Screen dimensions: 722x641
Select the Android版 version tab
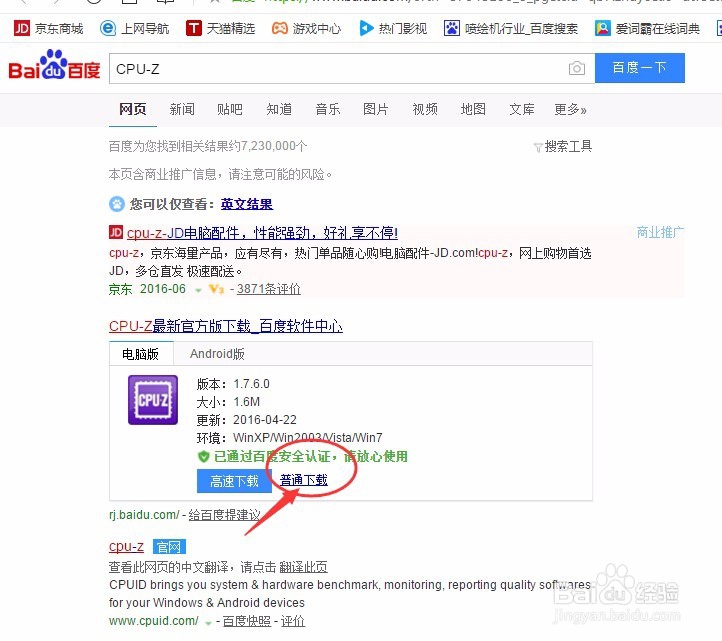(x=217, y=354)
